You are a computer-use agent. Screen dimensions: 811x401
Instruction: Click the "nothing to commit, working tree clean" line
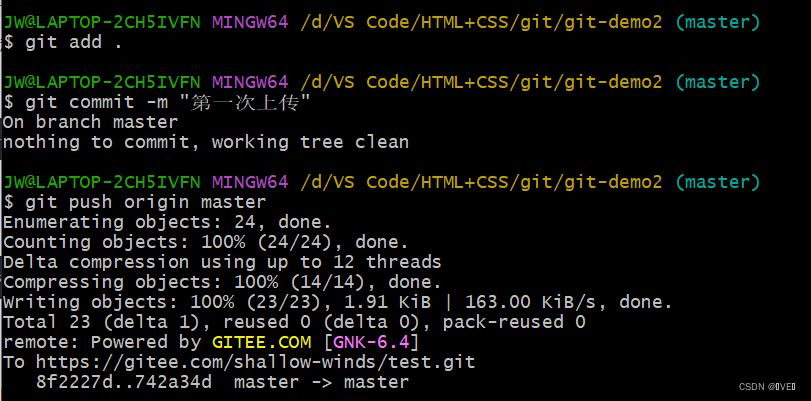206,142
